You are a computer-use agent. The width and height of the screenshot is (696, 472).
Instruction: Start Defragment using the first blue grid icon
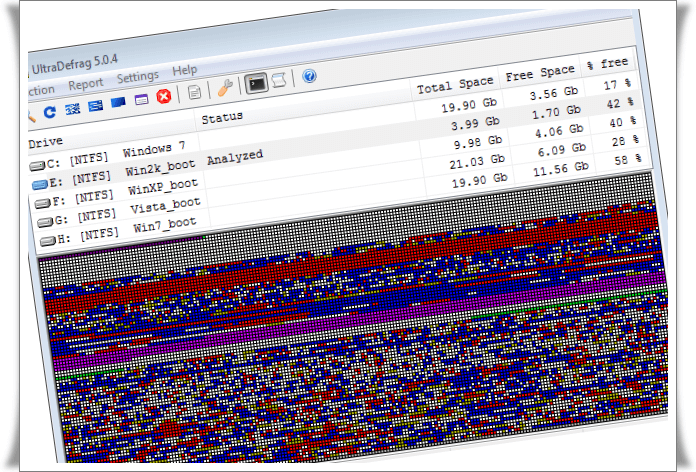(73, 109)
